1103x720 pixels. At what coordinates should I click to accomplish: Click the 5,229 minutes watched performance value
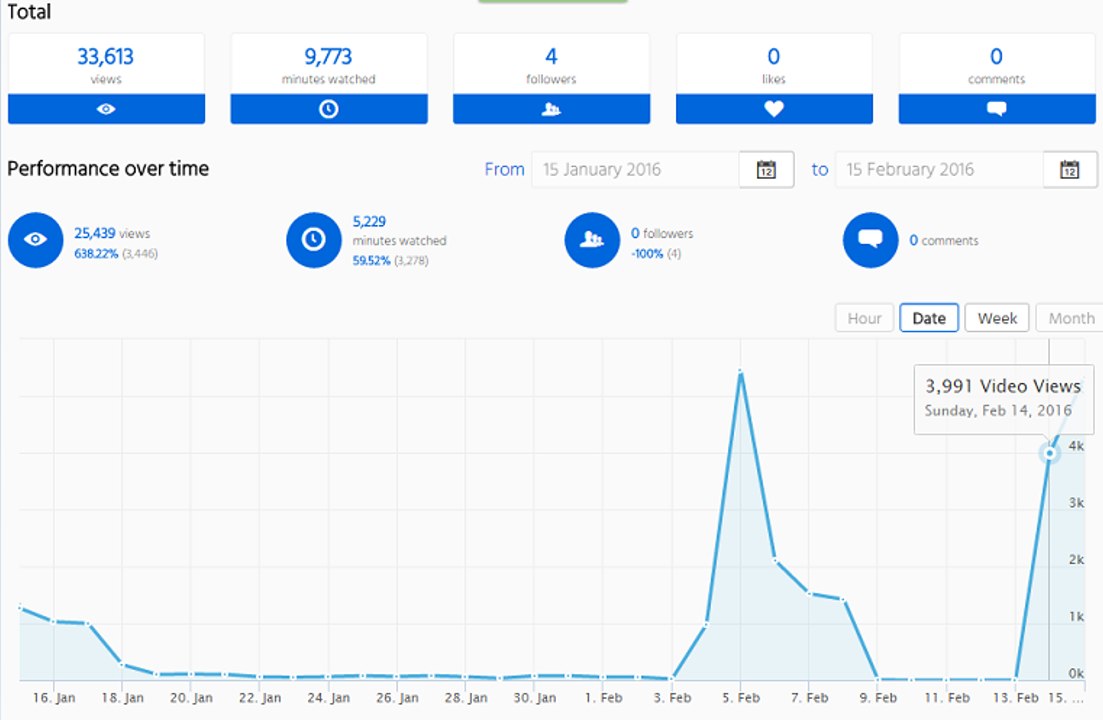[369, 221]
